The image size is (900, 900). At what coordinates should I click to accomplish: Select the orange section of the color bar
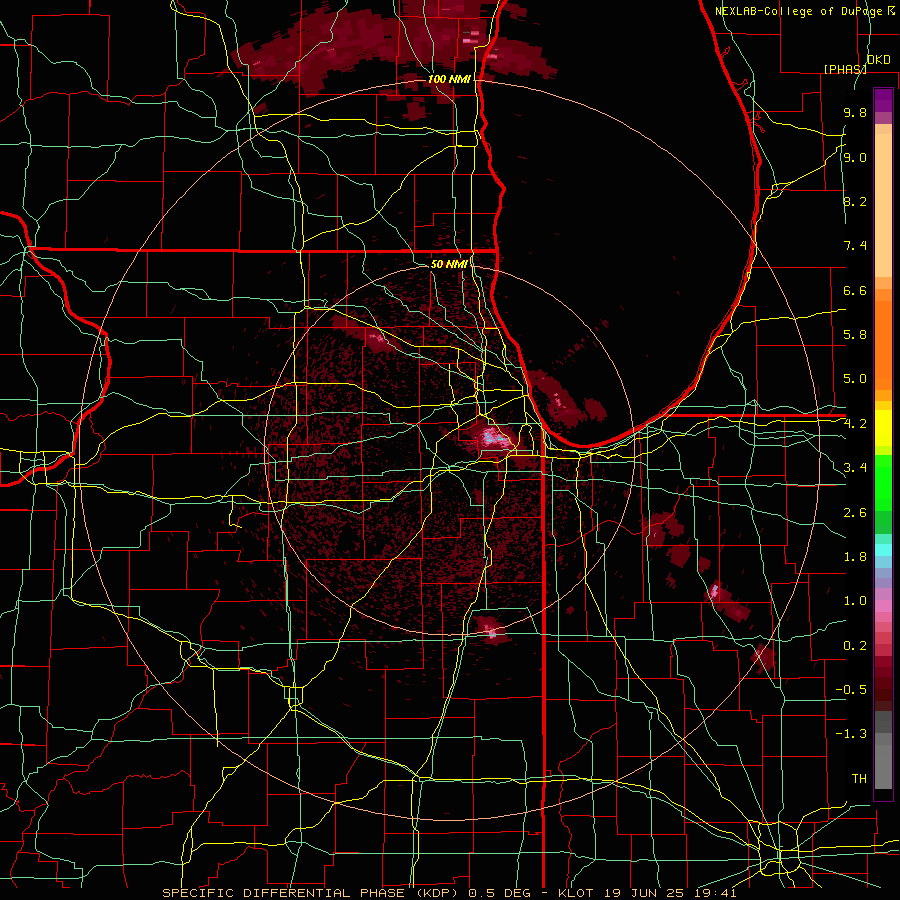[x=883, y=344]
